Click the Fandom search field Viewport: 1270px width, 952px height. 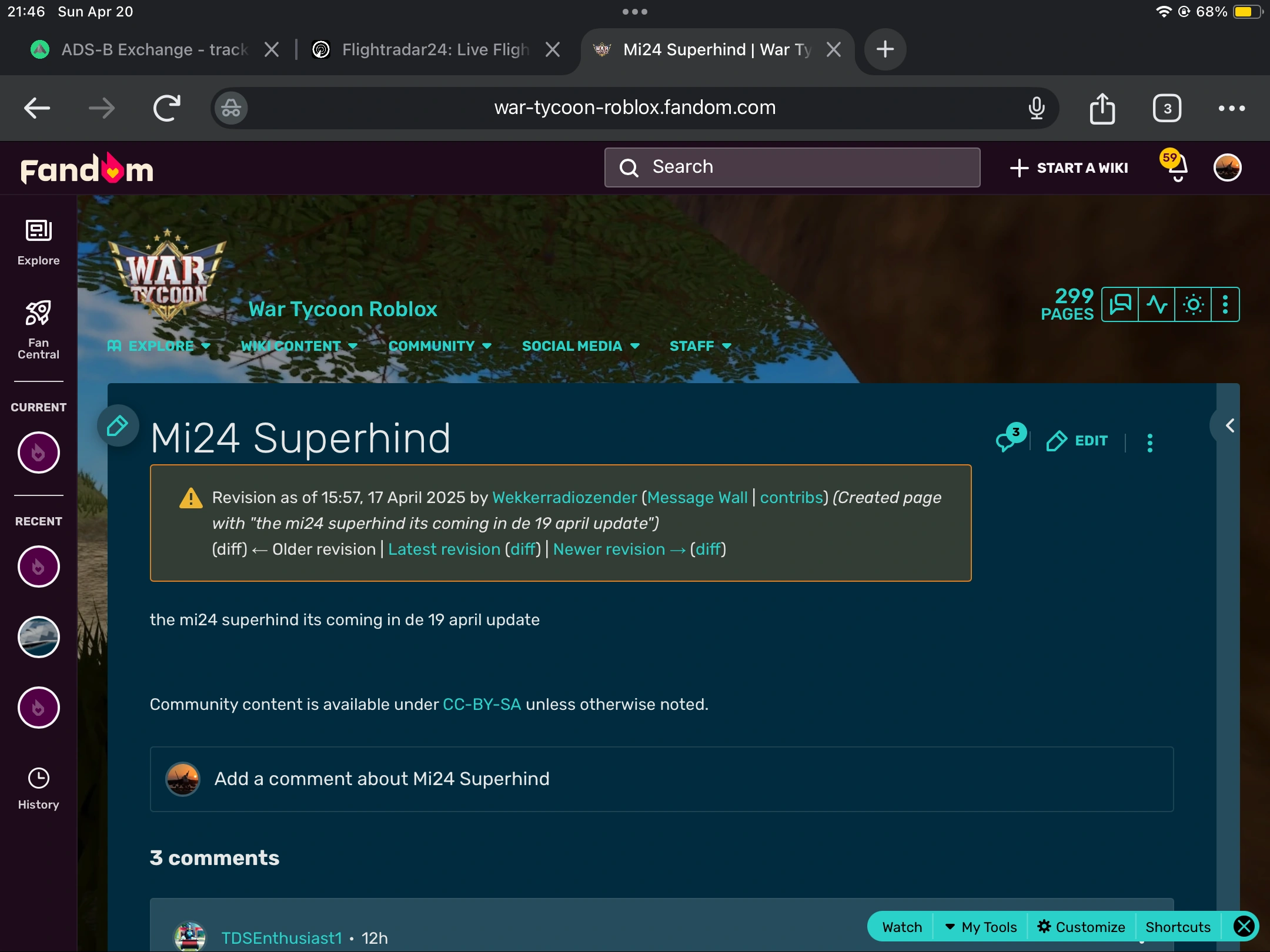[x=792, y=167]
